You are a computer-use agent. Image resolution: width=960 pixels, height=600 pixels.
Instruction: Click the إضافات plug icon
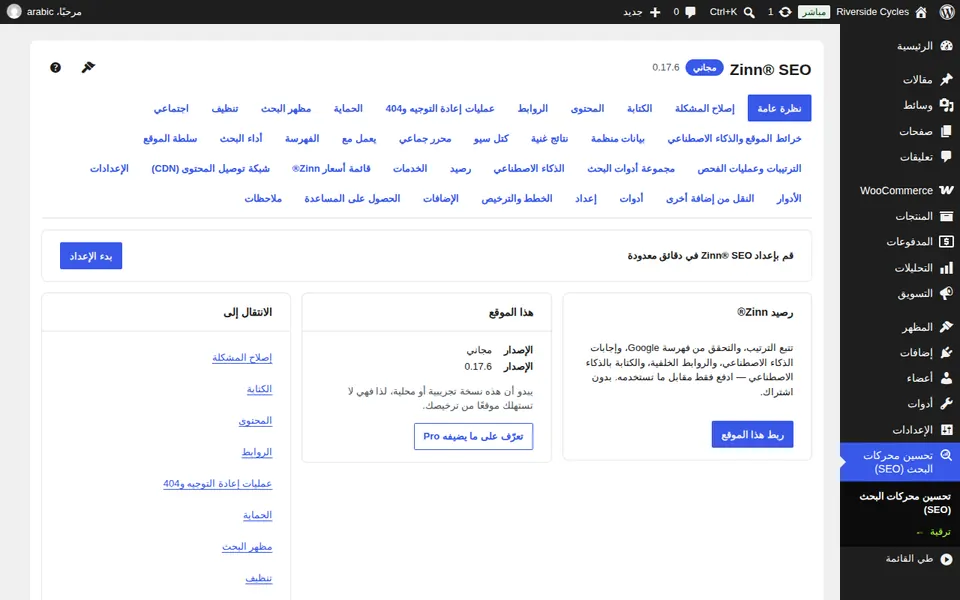click(x=947, y=353)
